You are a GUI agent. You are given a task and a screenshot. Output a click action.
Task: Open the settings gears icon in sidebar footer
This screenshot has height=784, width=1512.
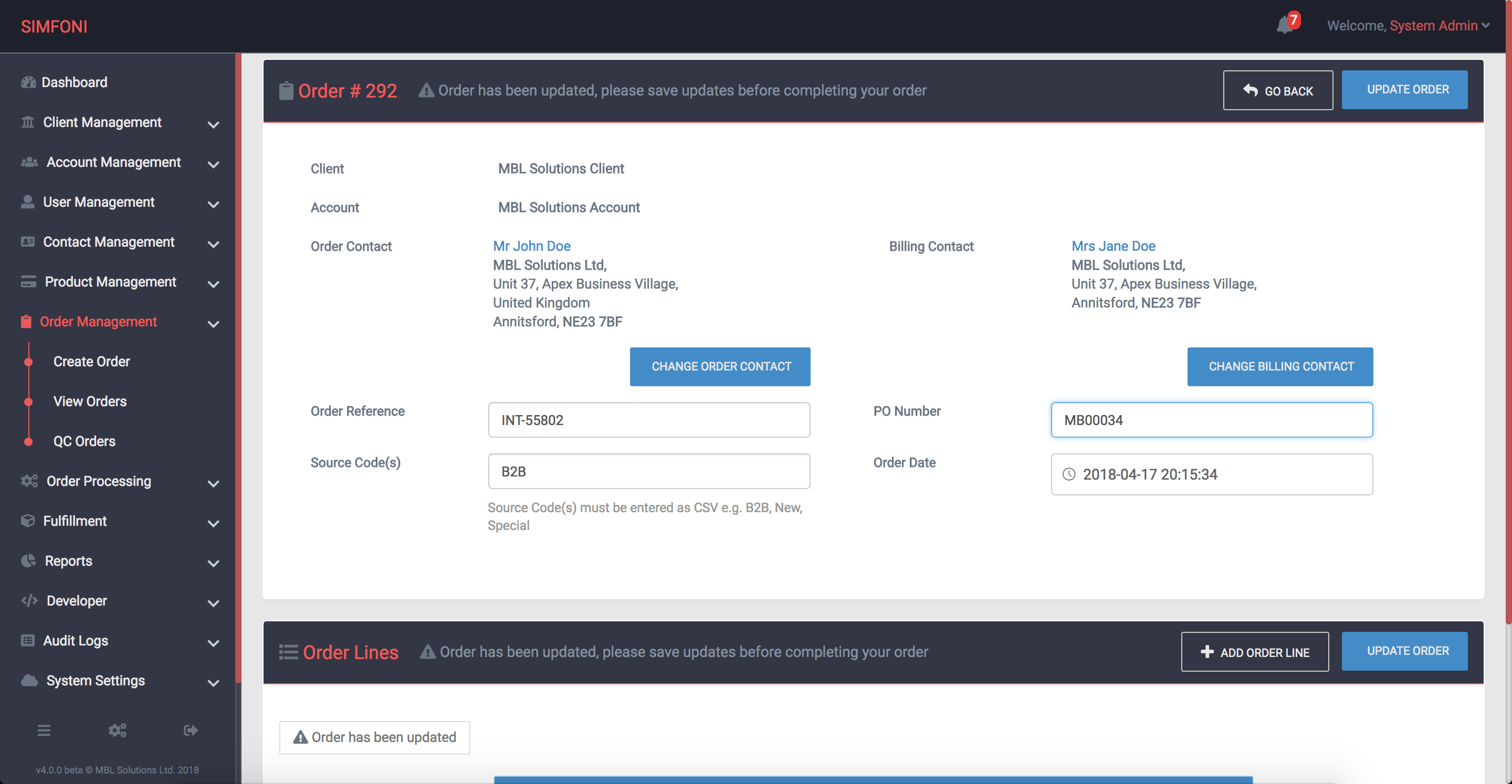(118, 730)
